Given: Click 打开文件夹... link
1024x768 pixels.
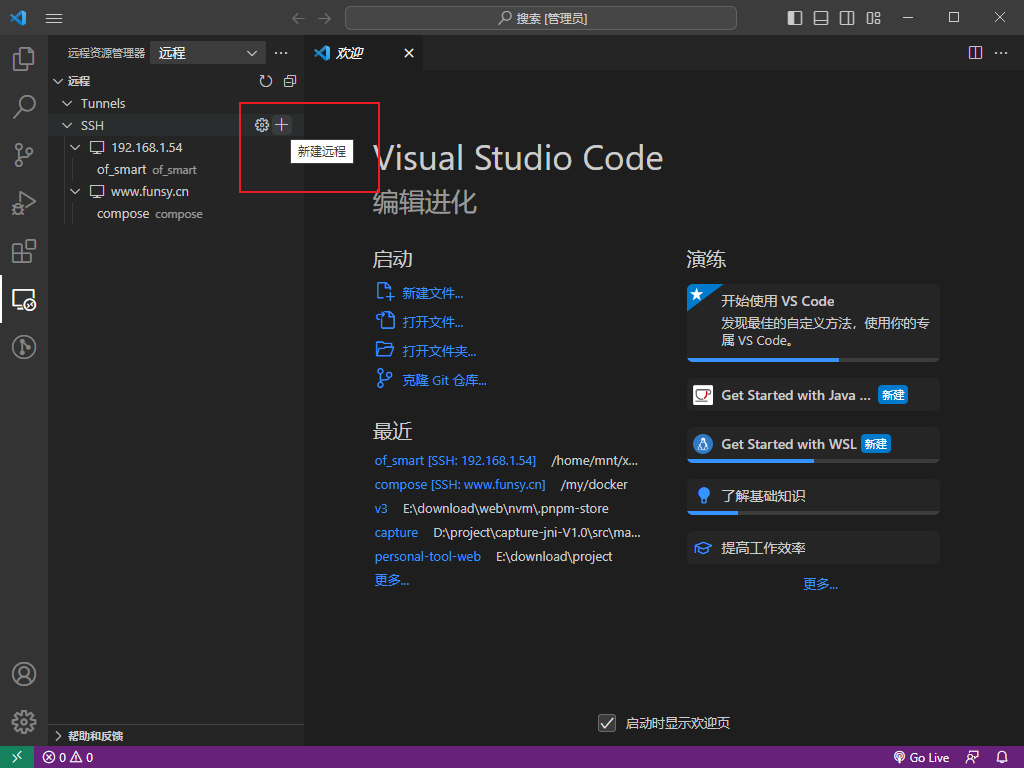Looking at the screenshot, I should click(439, 351).
